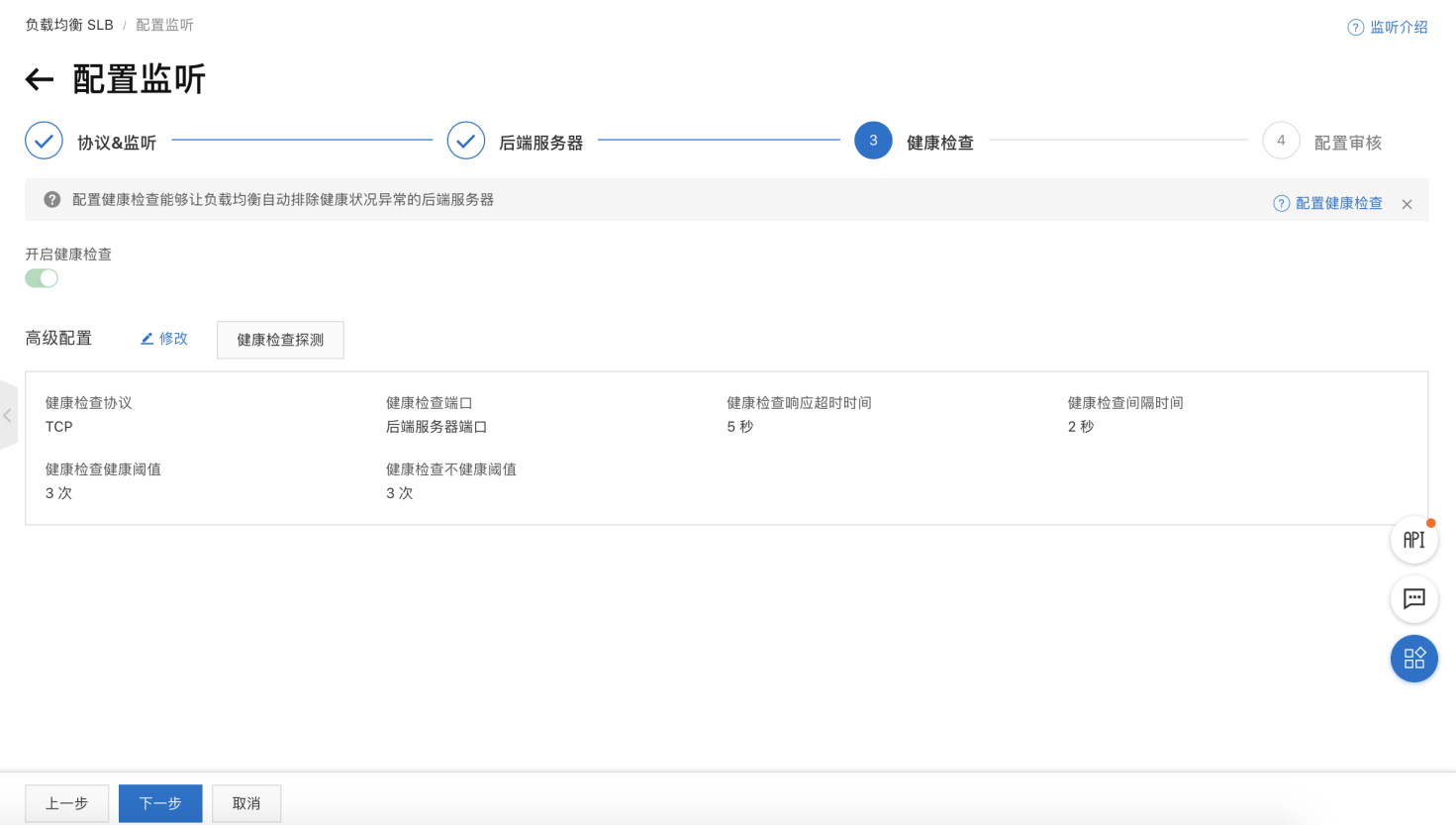This screenshot has height=825, width=1456.
Task: Click 下一步 to proceed
Action: 160,803
